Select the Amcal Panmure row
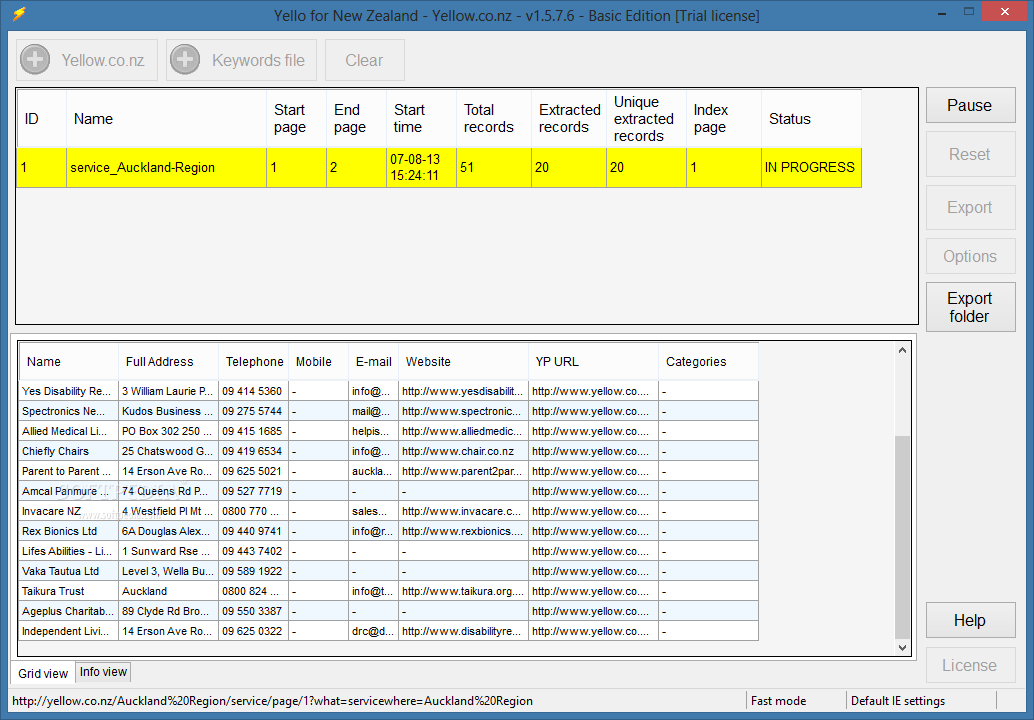The height and width of the screenshot is (720, 1034). [x=388, y=491]
